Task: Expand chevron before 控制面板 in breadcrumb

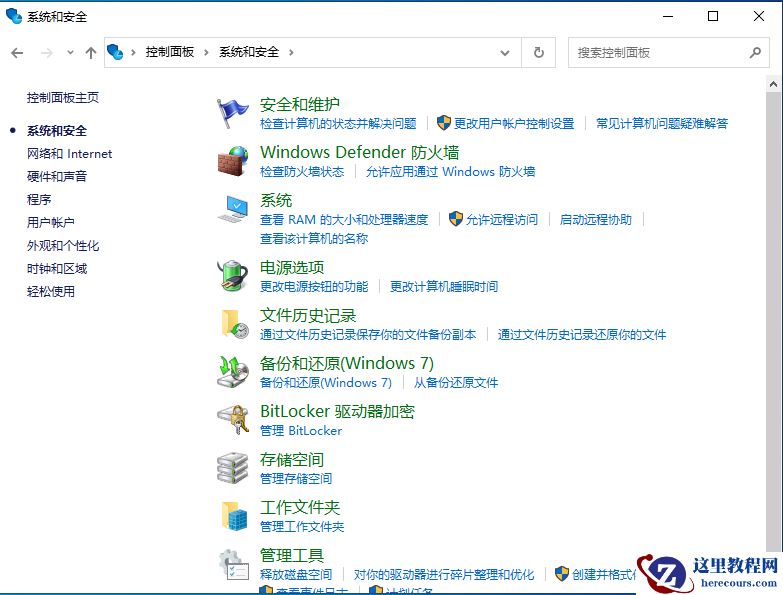Action: click(133, 52)
